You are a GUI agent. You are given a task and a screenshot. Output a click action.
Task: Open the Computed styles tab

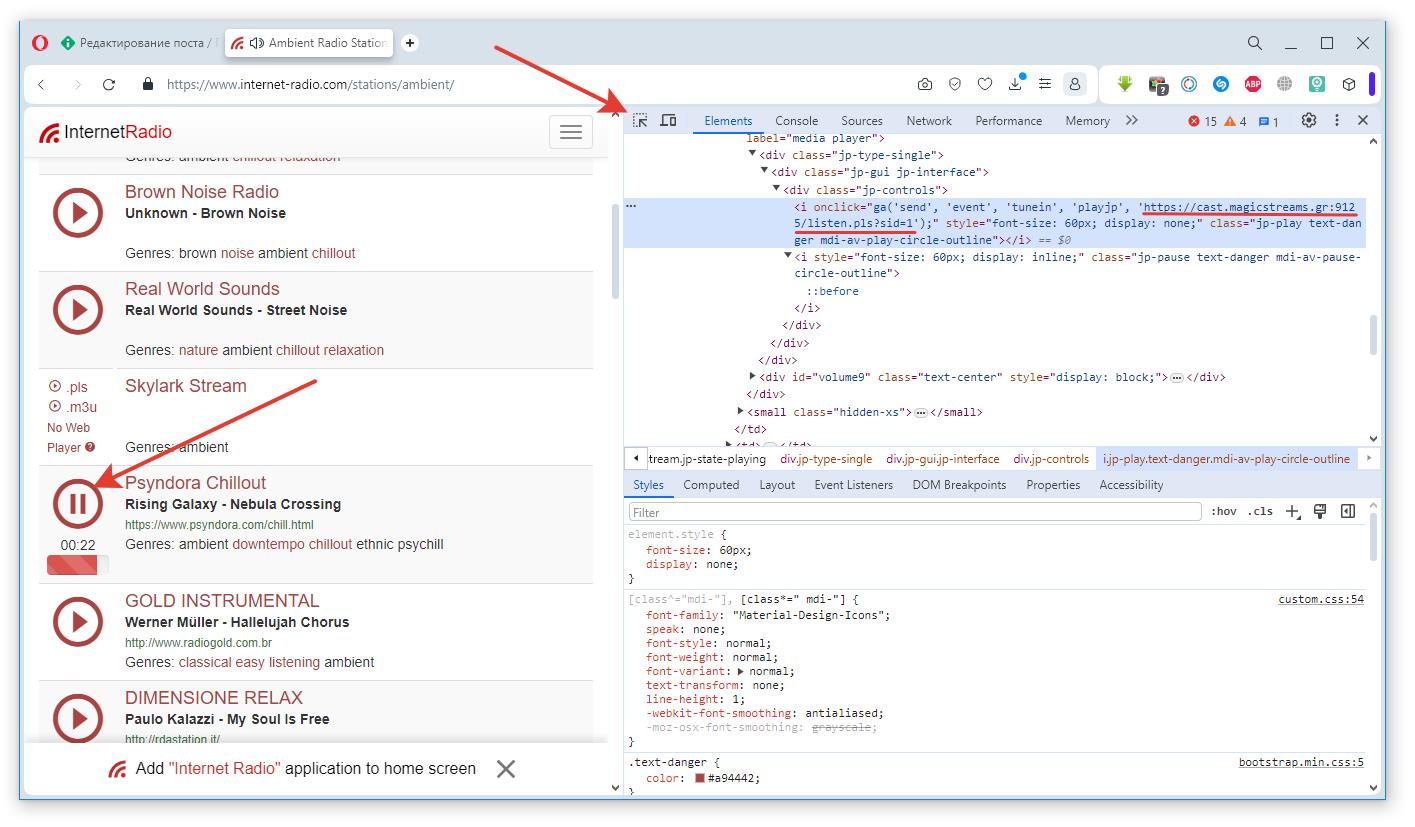pos(711,485)
